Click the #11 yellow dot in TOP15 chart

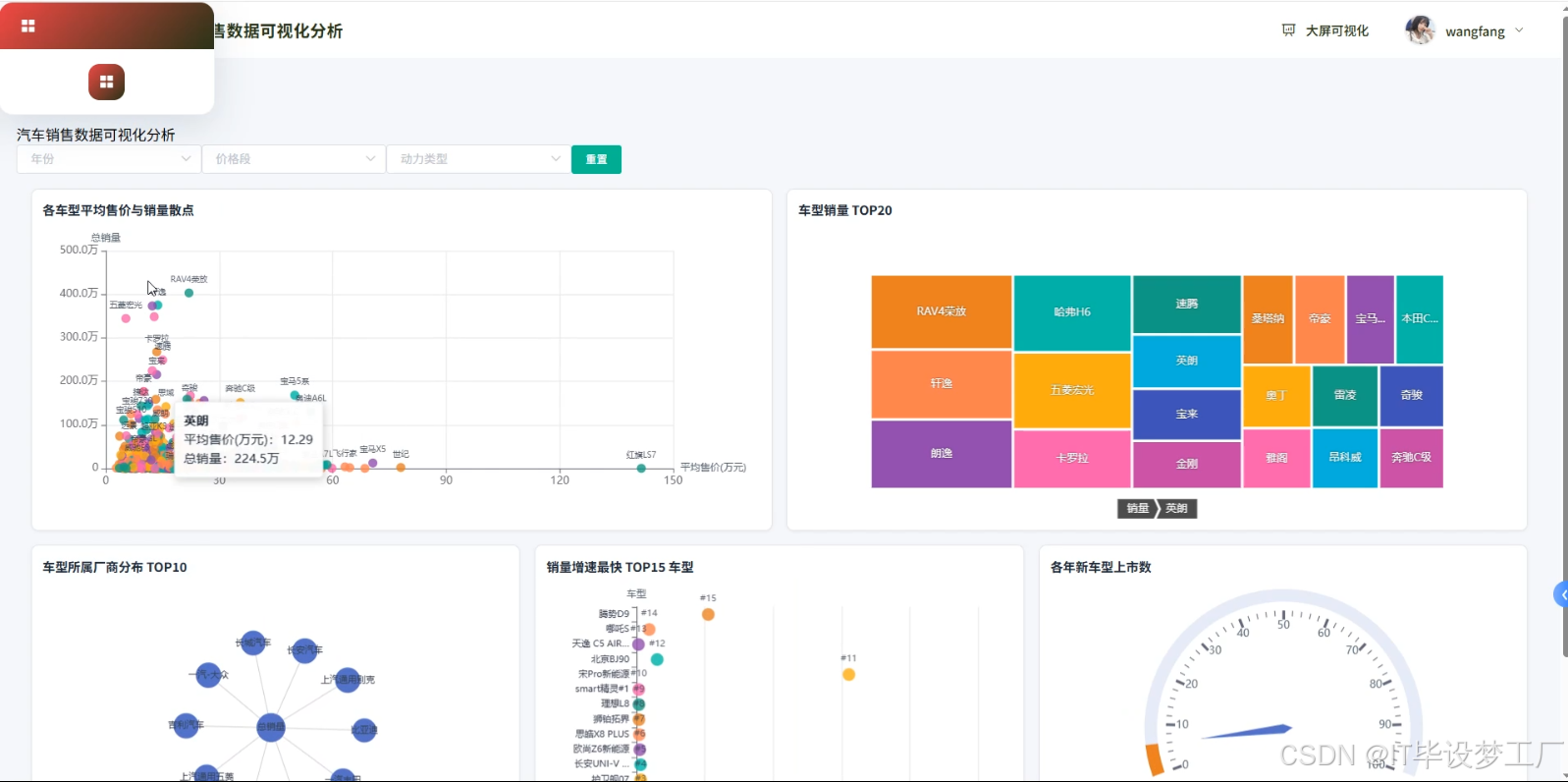tap(848, 675)
